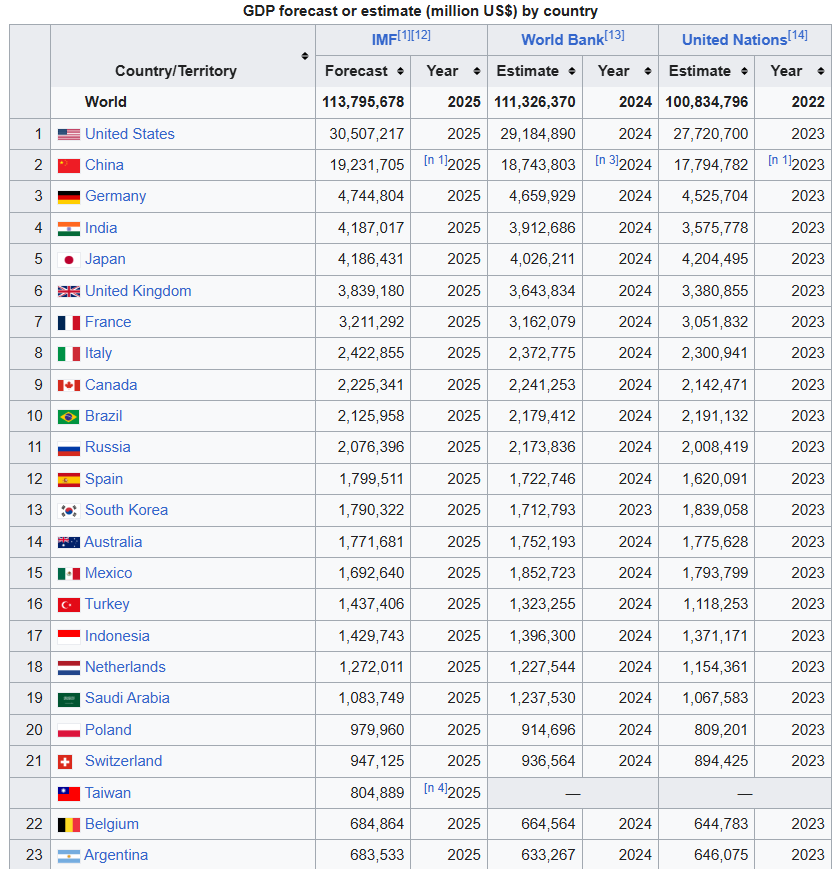The height and width of the screenshot is (869, 836).
Task: Sort by IMF Forecast column arrow
Action: click(x=400, y=71)
